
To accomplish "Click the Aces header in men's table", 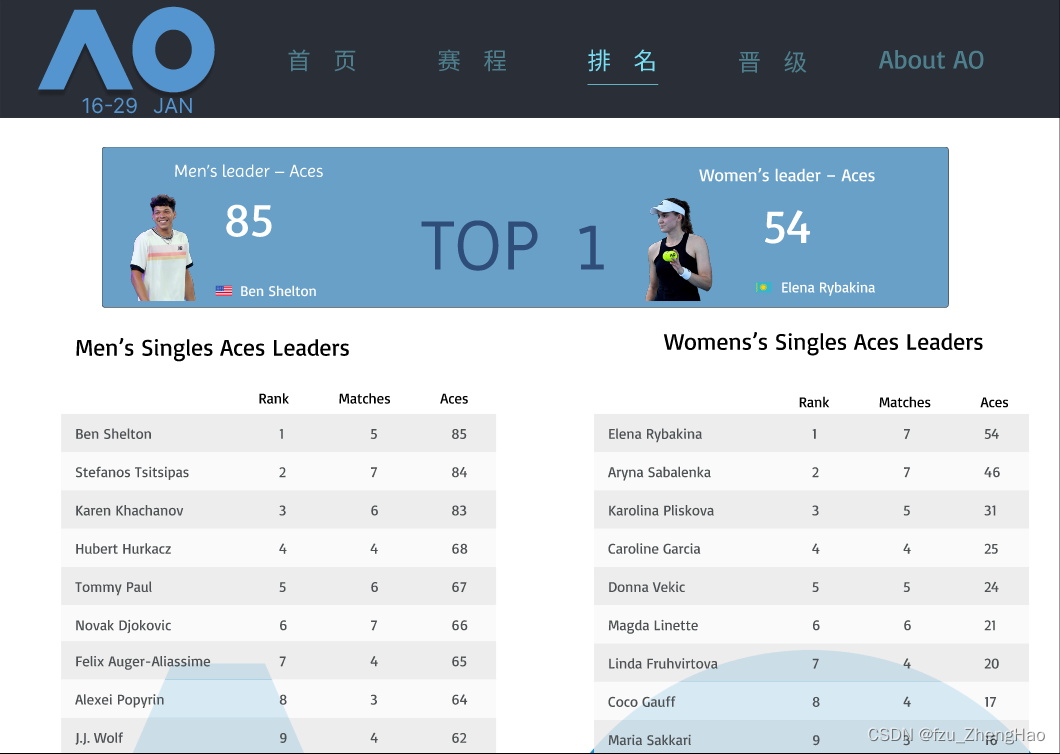I will pos(454,399).
